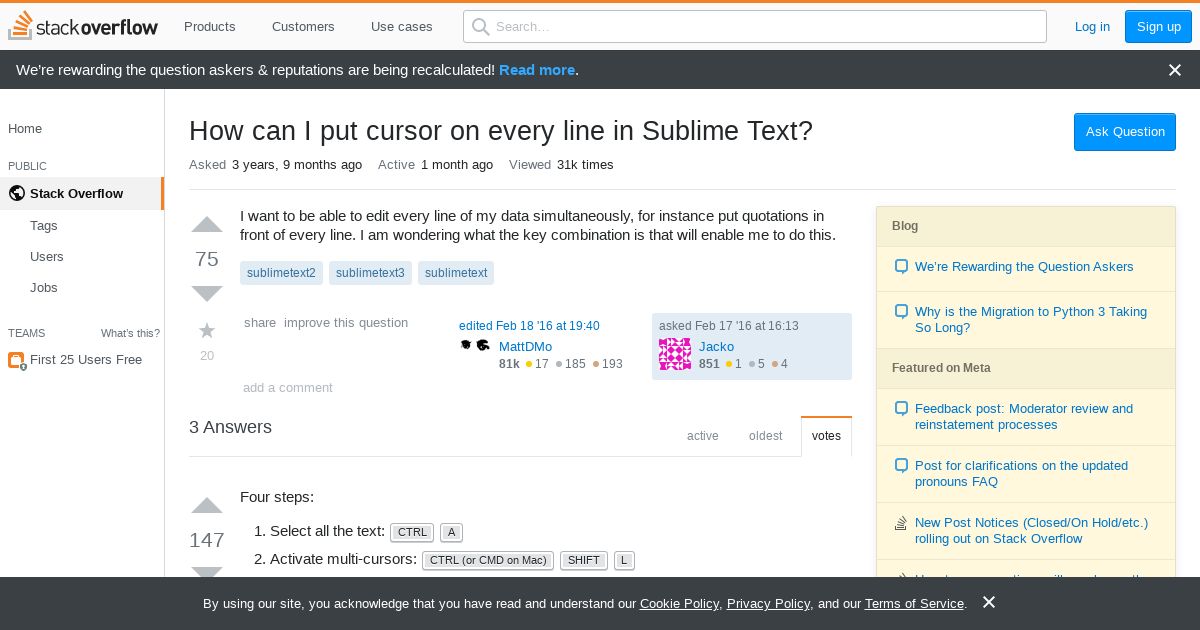Upvote the answer with 147 votes
The image size is (1200, 630).
tap(207, 506)
